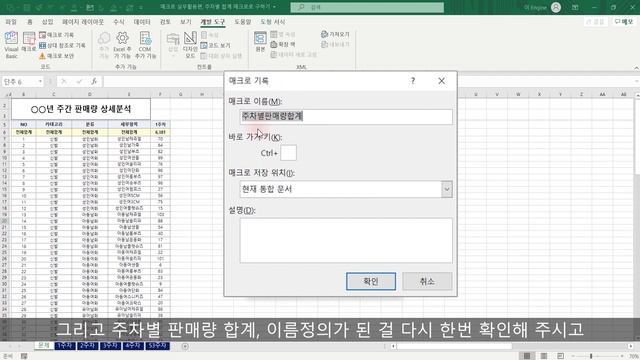640x360 pixels.
Task: Click 취소 in the 매크로 기록 dialog
Action: click(x=427, y=281)
